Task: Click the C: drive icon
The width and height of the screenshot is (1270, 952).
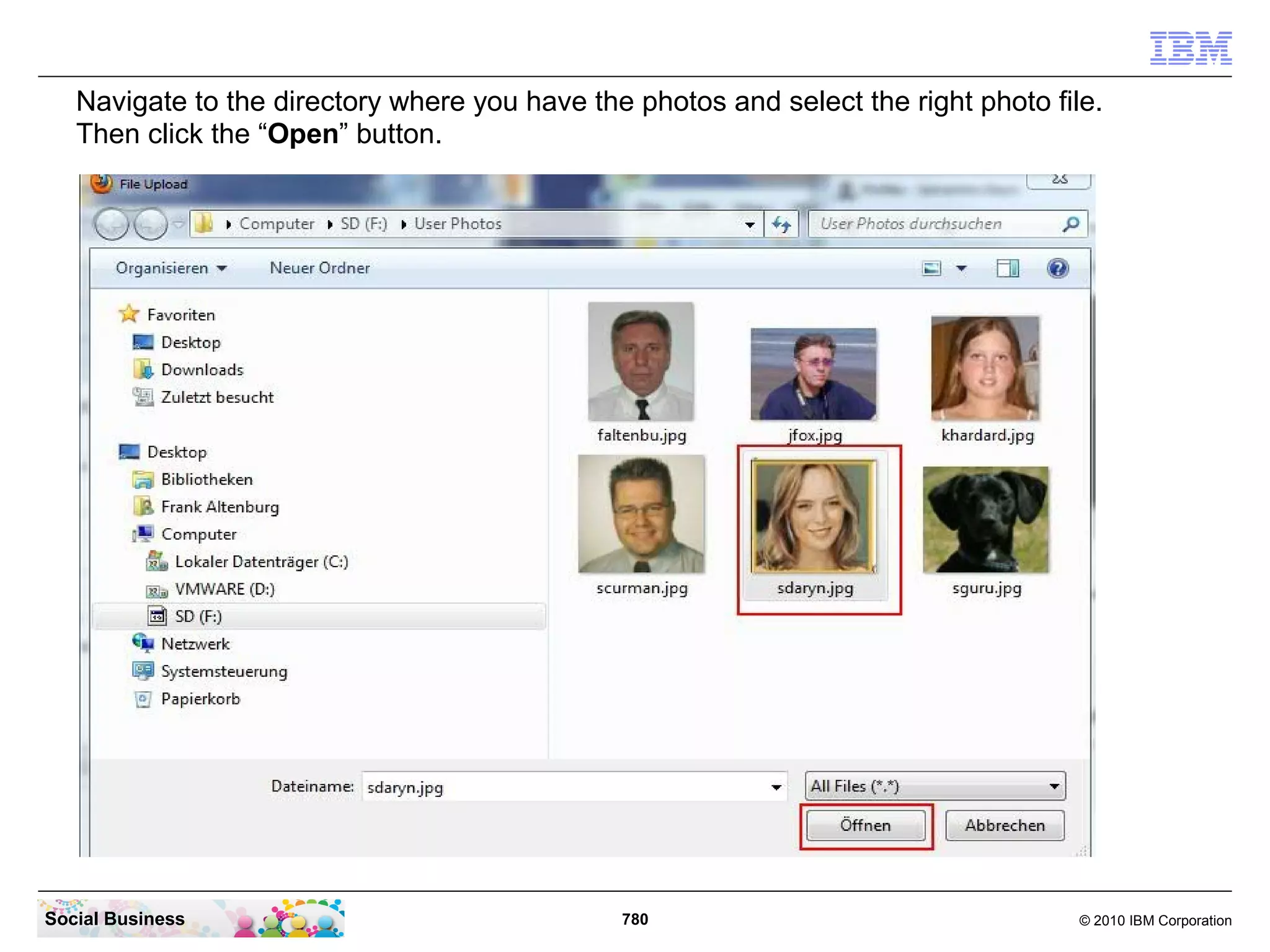Action: [157, 562]
